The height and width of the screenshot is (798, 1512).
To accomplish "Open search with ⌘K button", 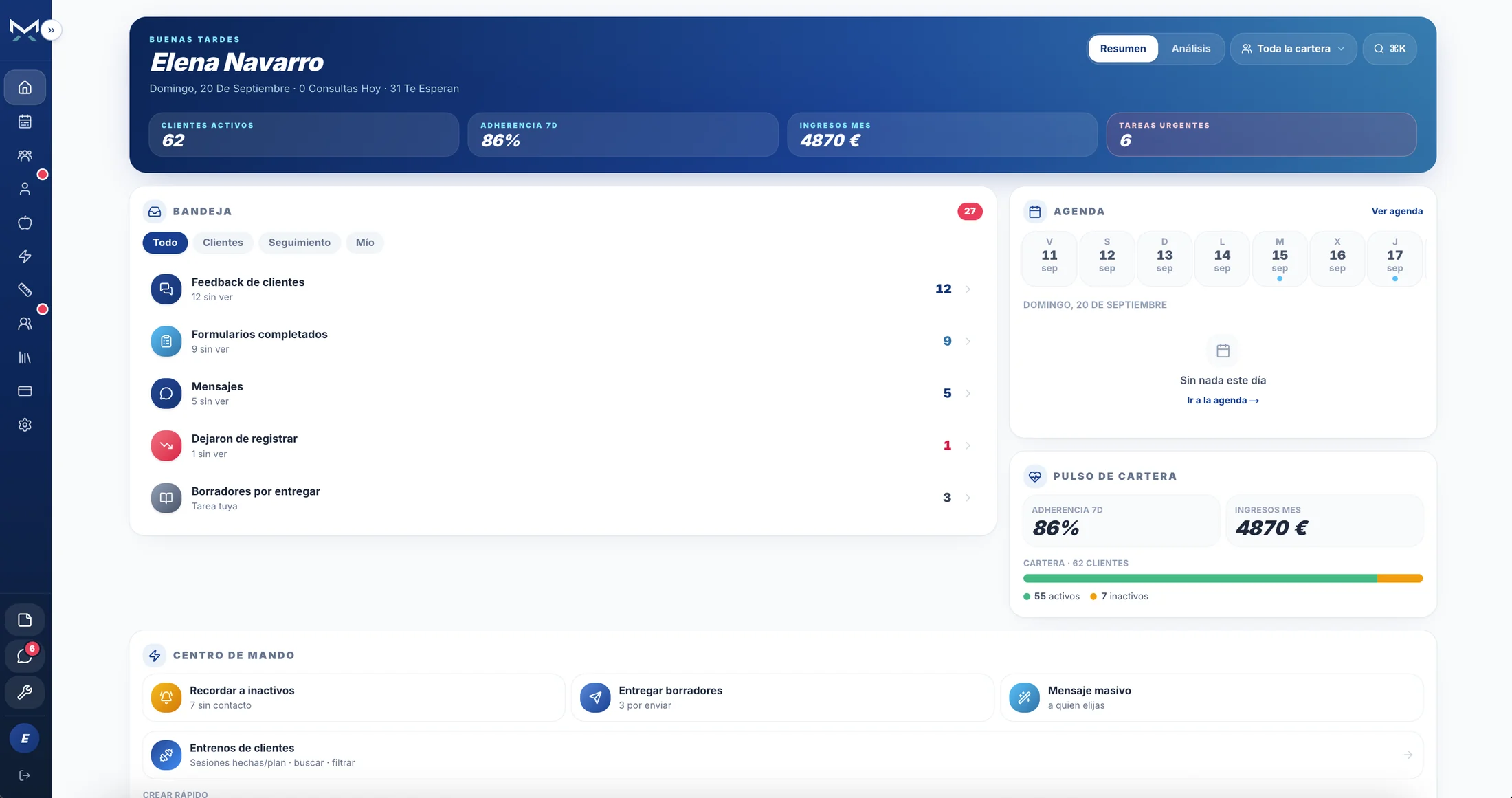I will coord(1390,49).
